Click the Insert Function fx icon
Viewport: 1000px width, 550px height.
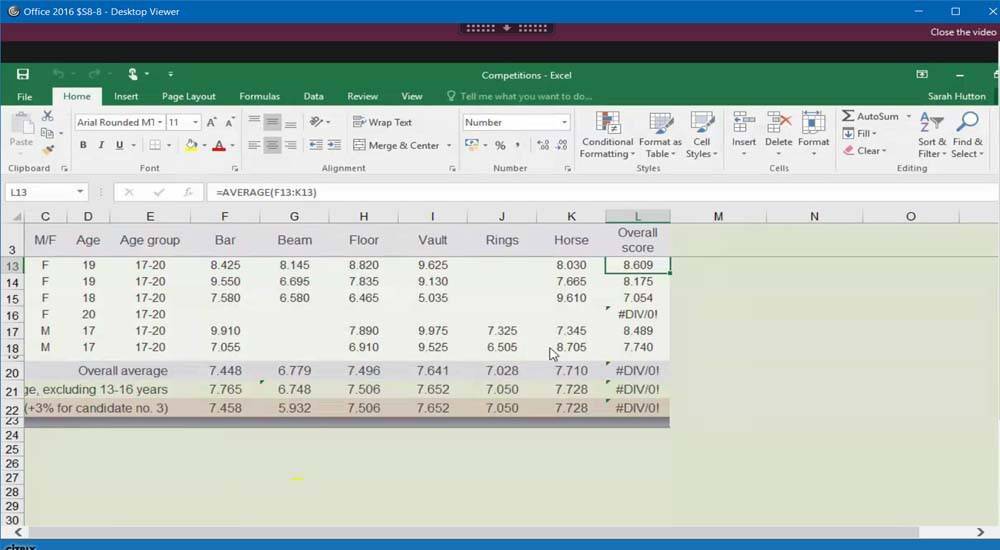click(187, 192)
